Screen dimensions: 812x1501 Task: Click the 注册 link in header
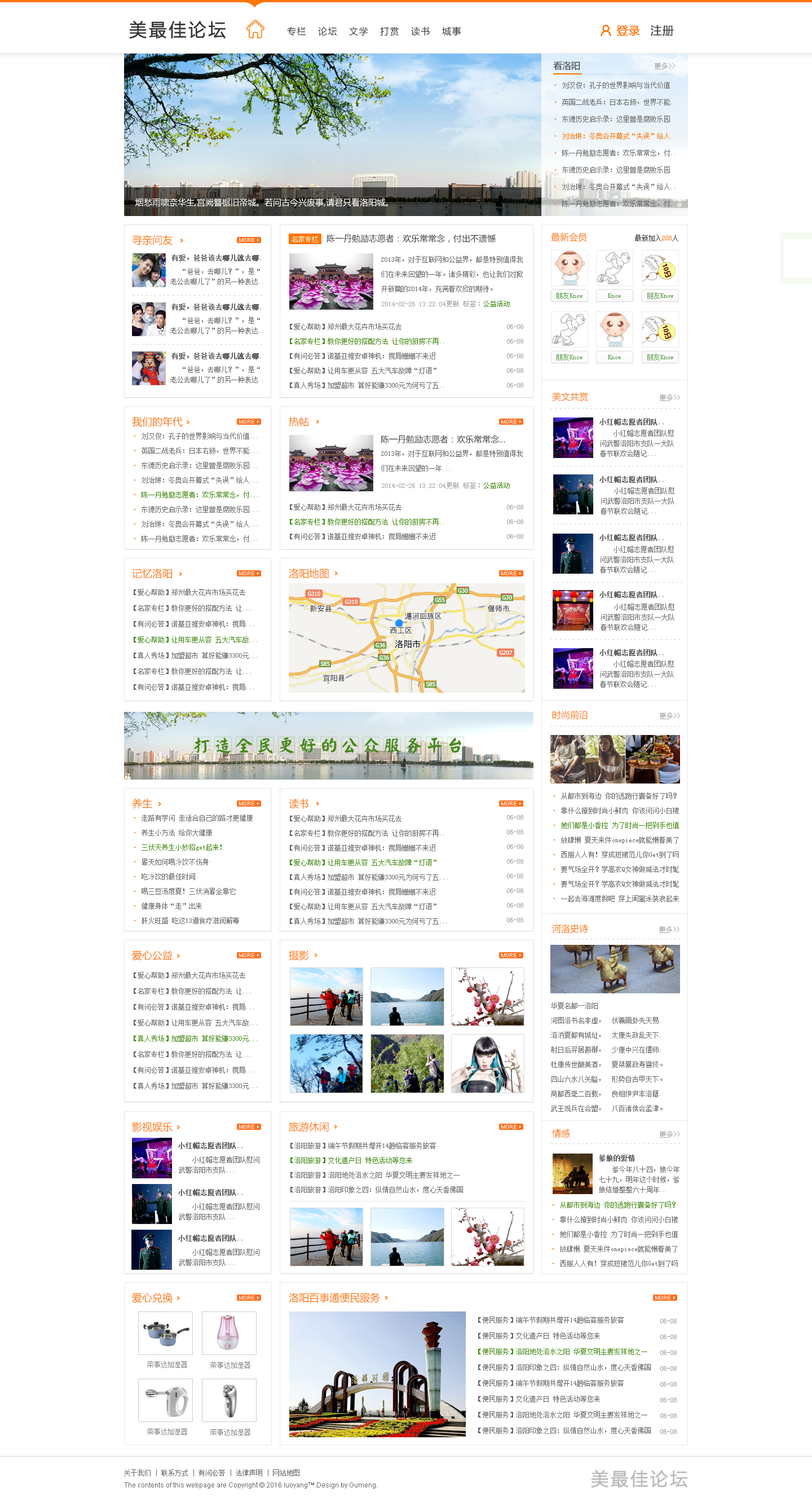661,31
